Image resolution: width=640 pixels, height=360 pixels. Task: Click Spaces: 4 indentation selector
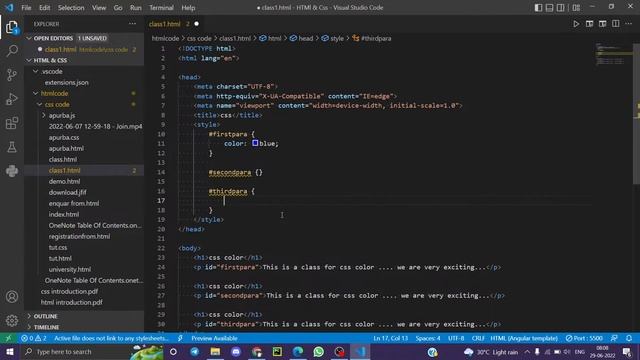pos(428,338)
